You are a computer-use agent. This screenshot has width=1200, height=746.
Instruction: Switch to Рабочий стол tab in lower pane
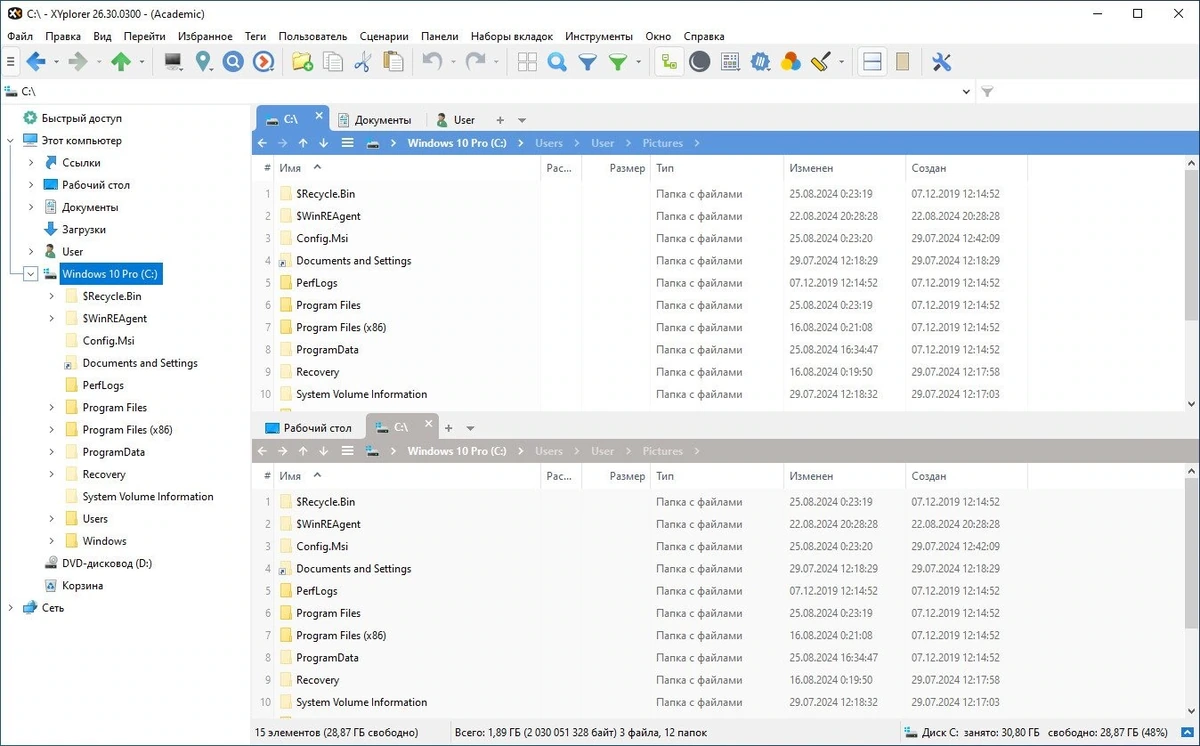(308, 428)
